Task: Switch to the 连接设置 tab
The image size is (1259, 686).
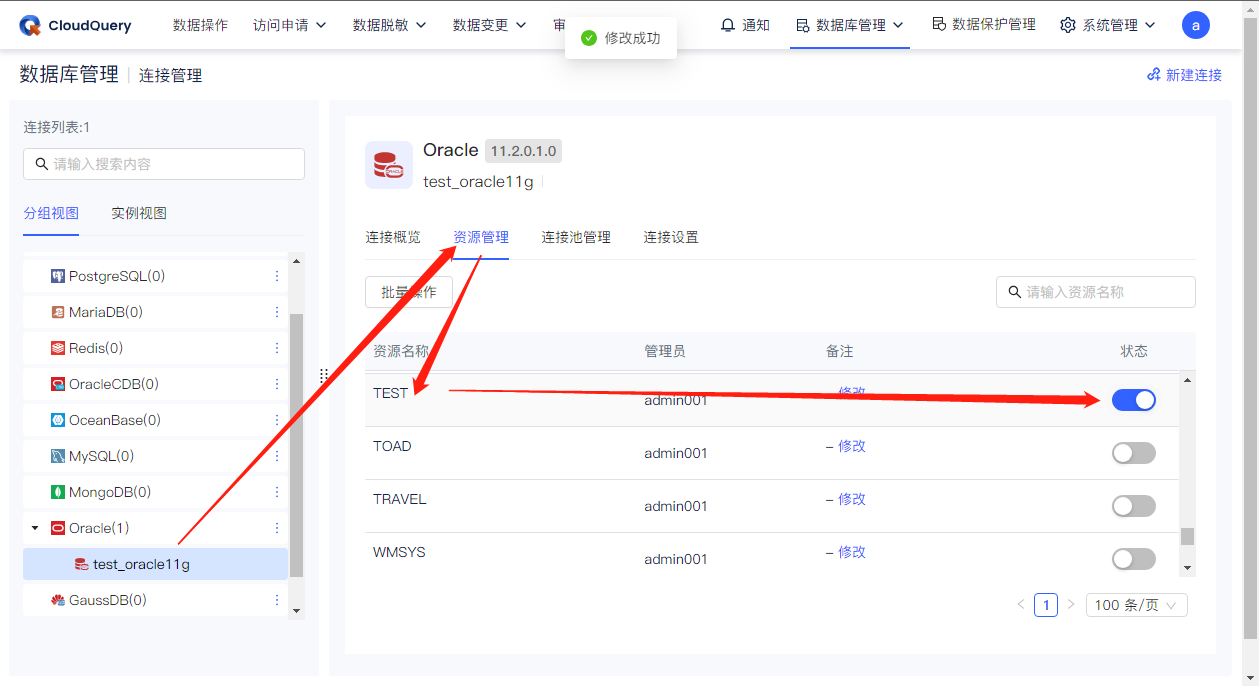Action: click(671, 237)
